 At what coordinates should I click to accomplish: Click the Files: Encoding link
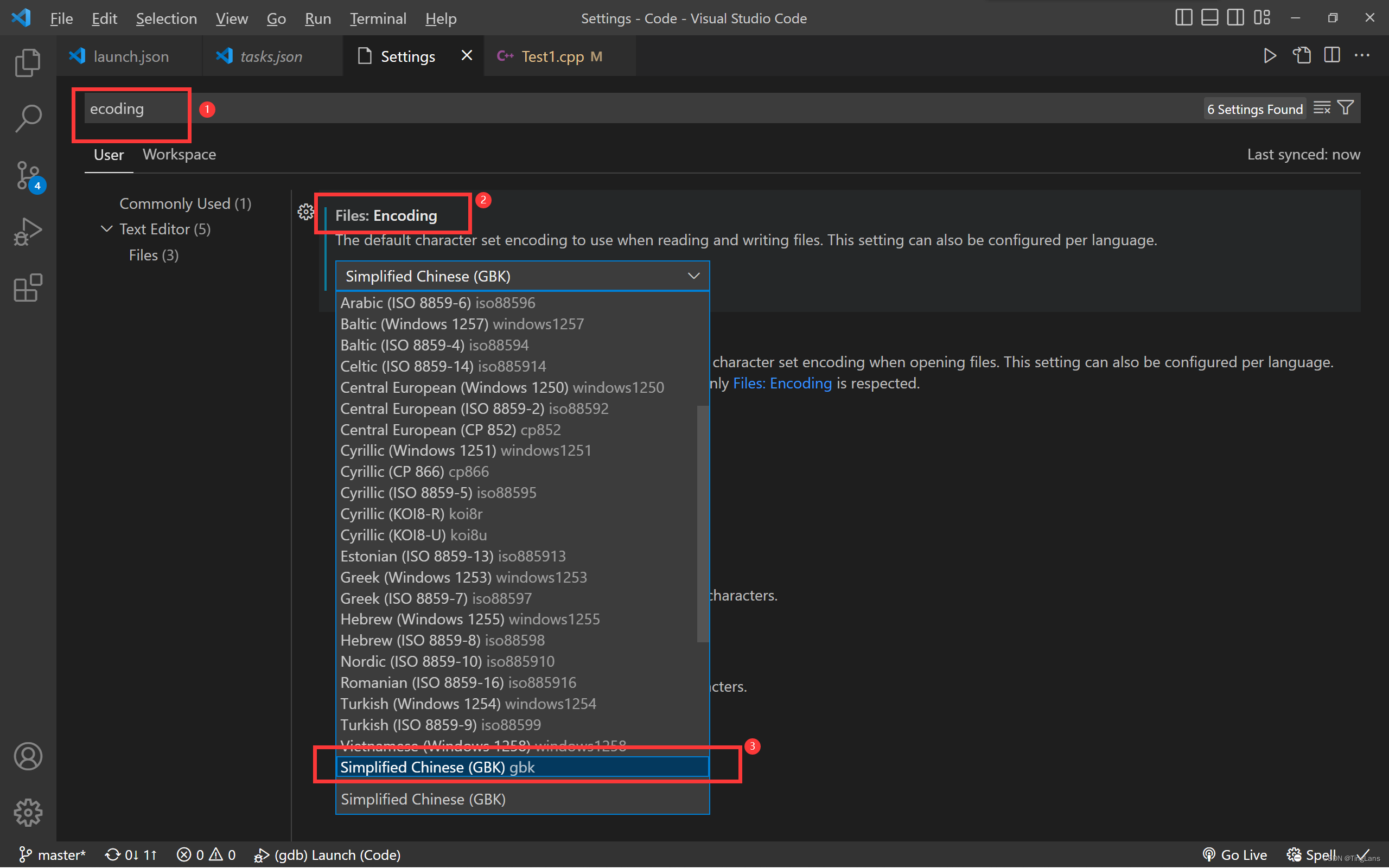coord(782,383)
